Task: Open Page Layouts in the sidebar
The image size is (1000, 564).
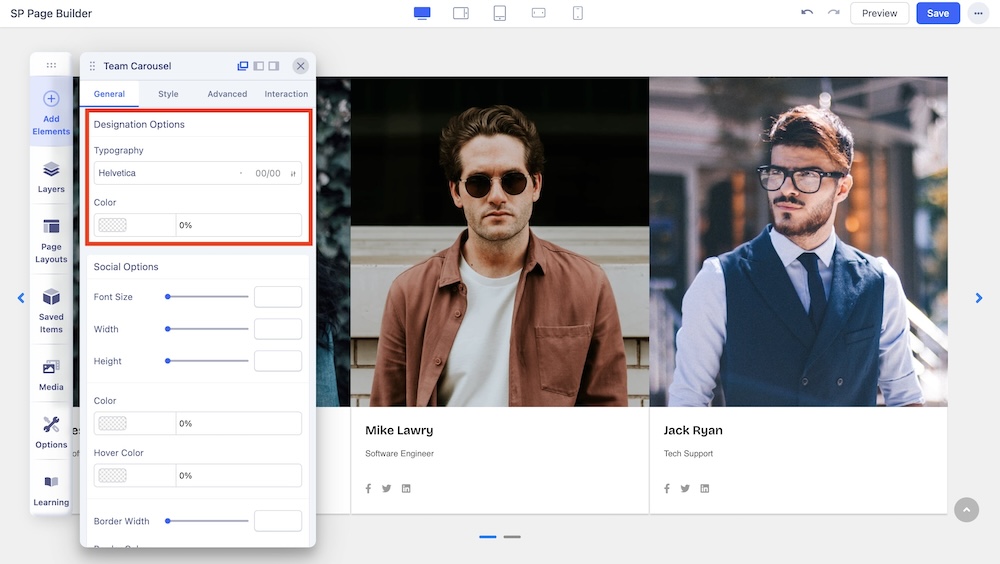Action: [x=51, y=239]
